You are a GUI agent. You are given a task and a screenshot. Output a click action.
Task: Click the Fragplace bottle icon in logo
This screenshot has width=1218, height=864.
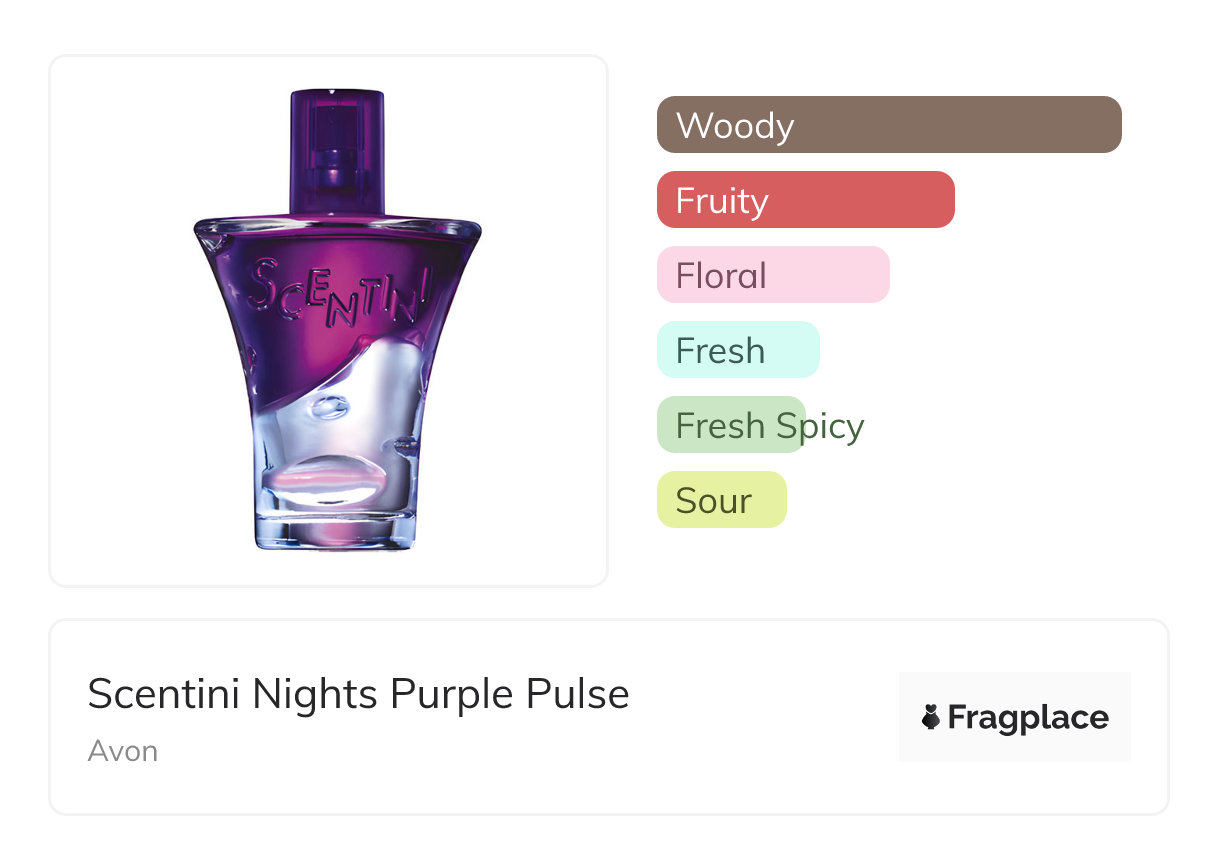click(x=932, y=717)
